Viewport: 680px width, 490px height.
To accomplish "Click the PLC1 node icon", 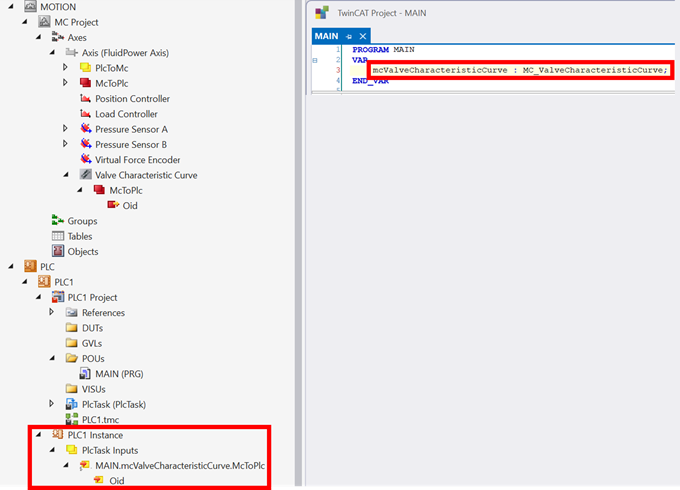I will coord(44,281).
